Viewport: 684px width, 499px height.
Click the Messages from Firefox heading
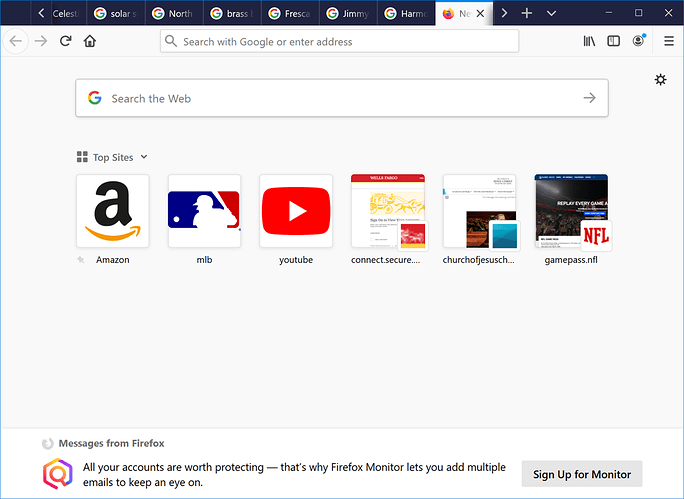[x=111, y=444]
